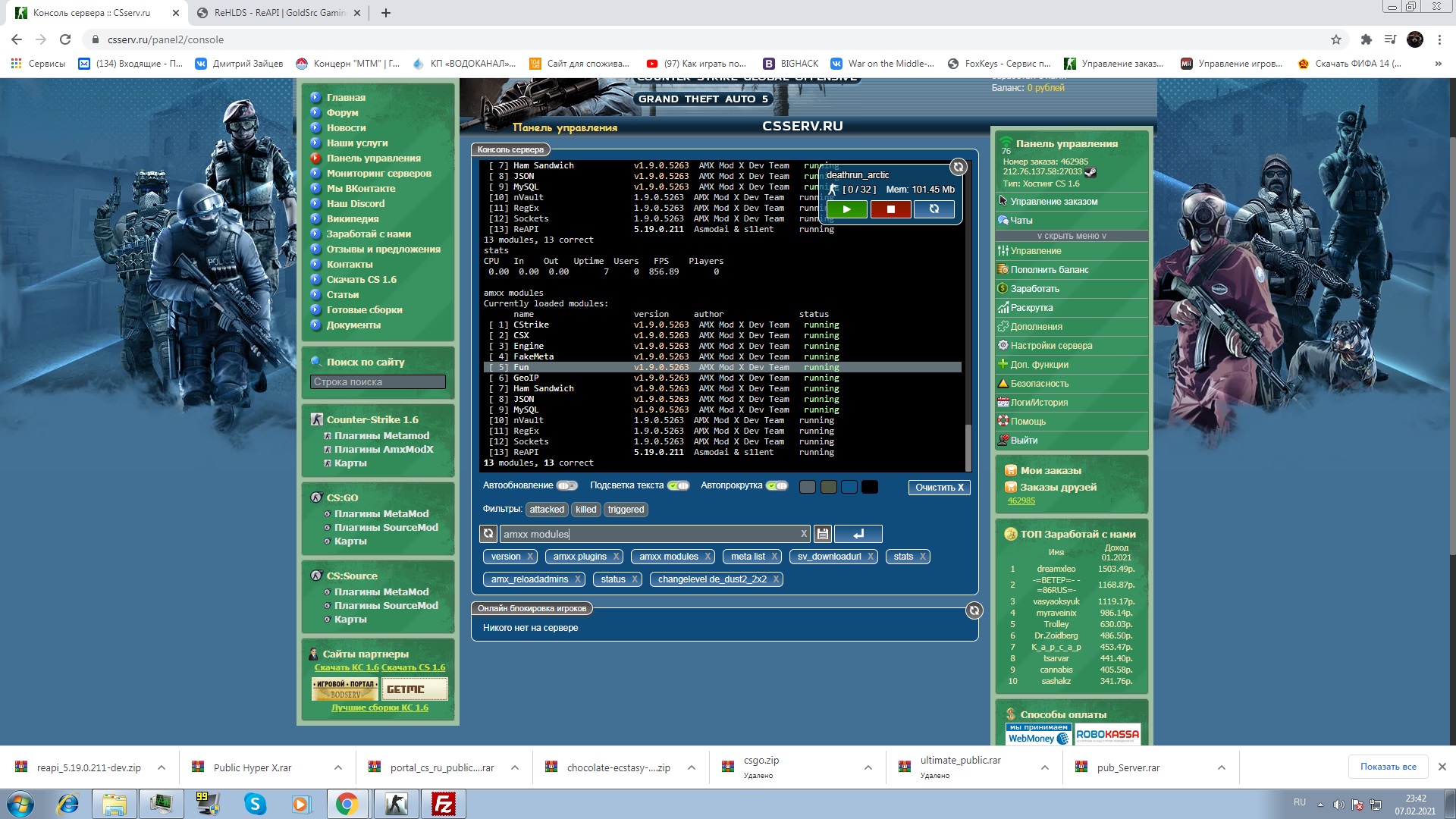Open options arrow for portal_cs_ru_public download

[x=515, y=767]
